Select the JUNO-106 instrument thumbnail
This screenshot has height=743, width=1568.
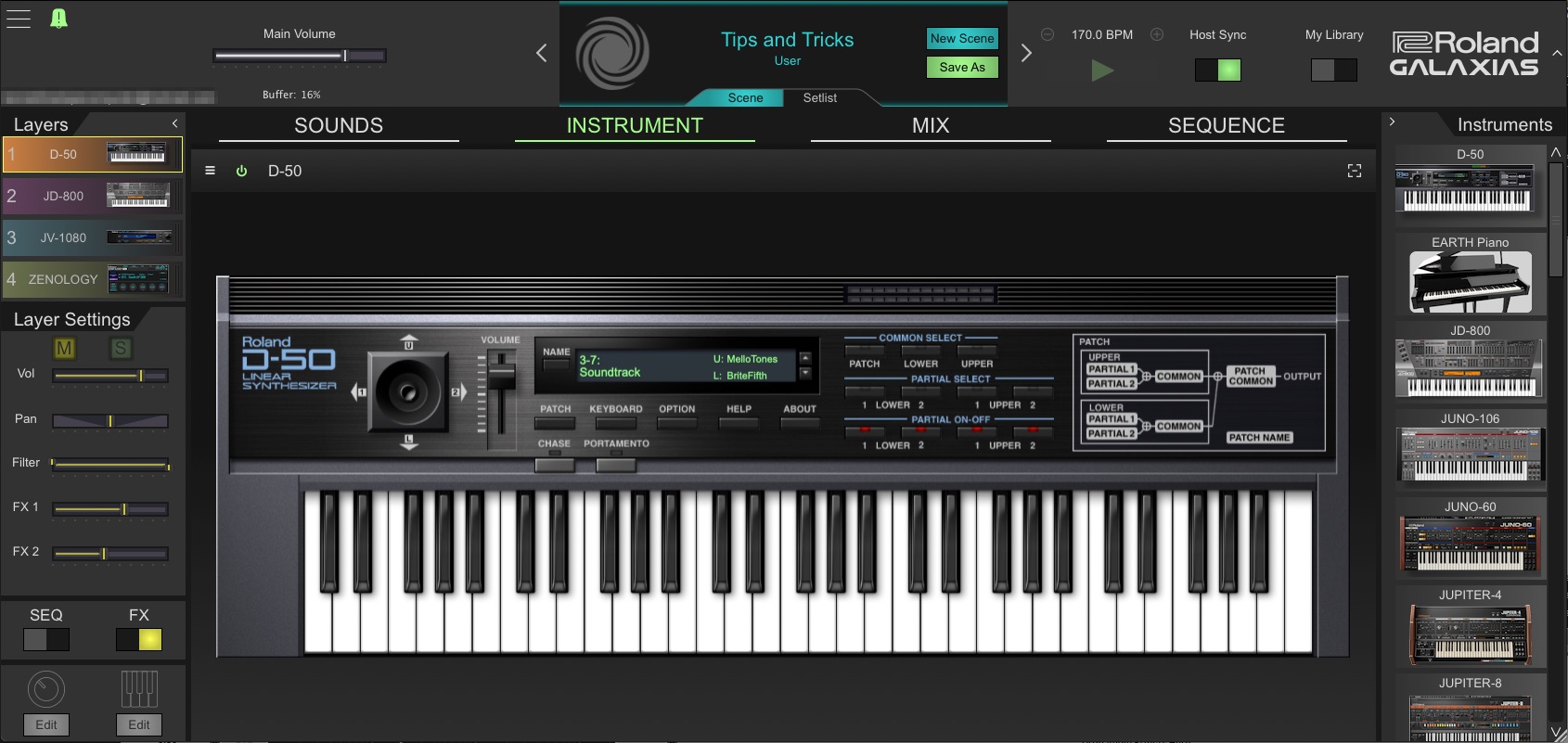tap(1471, 452)
